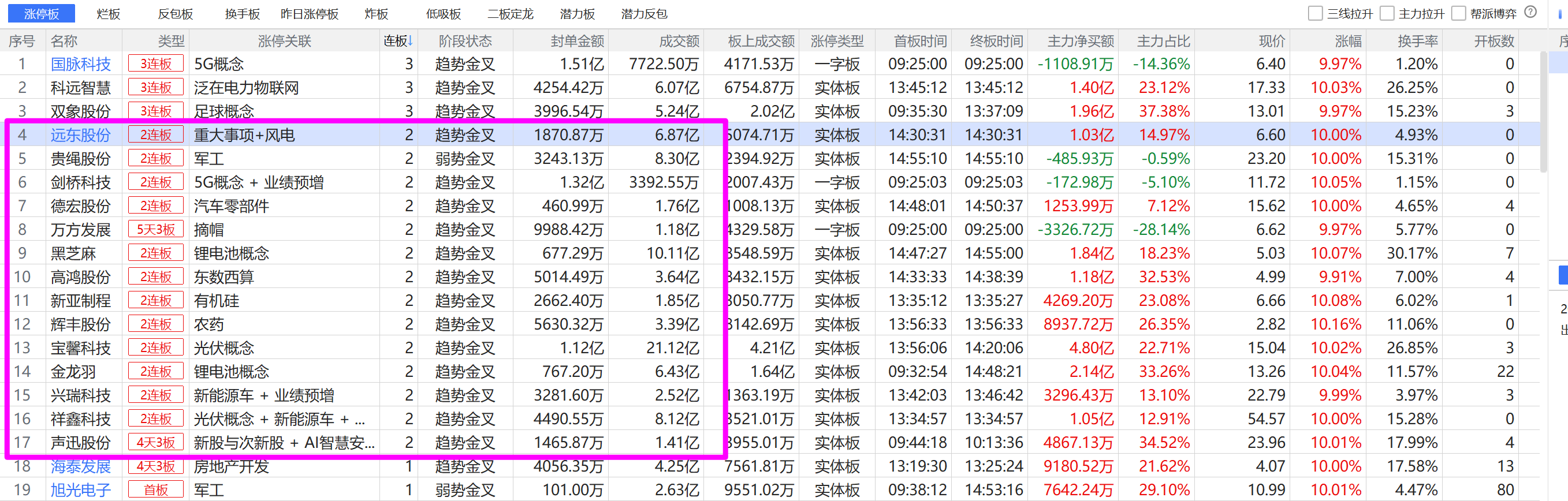Select the 万方发展 stock name

point(80,230)
